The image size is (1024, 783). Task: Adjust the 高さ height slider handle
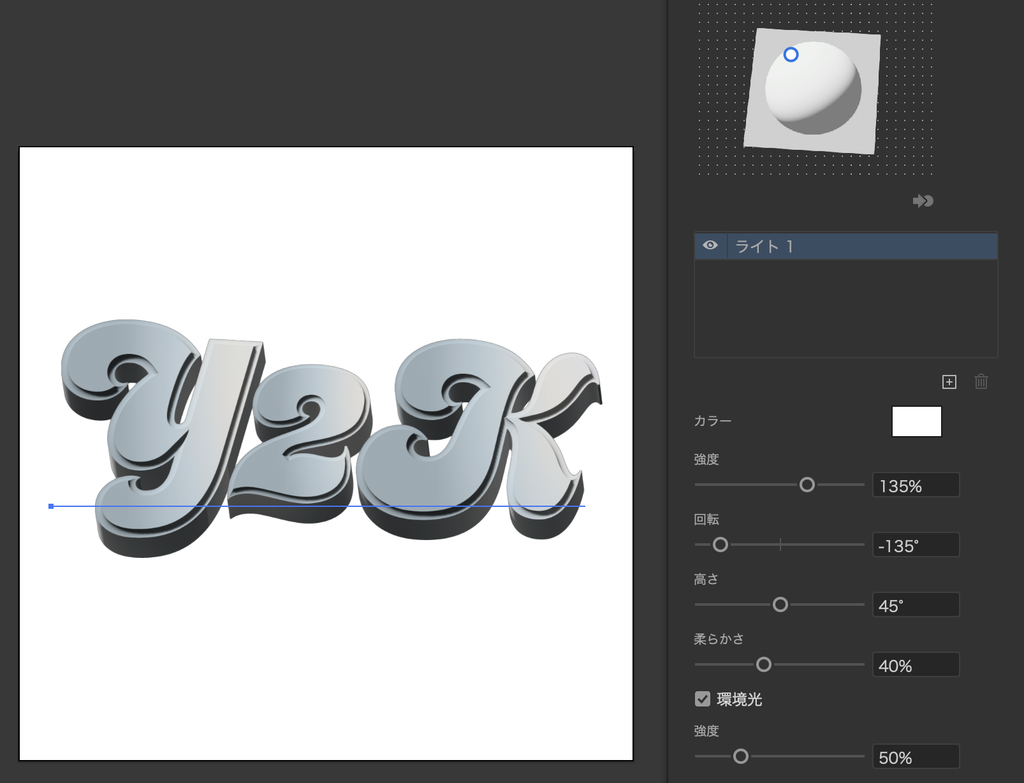(x=780, y=605)
